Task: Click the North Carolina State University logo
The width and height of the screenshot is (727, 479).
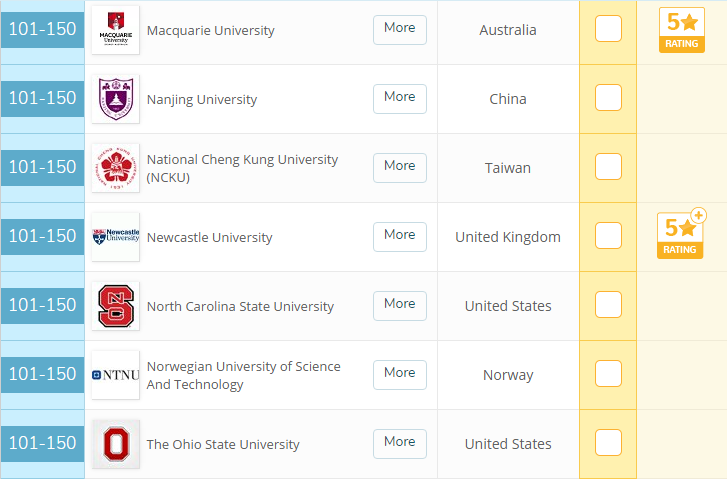Action: click(115, 306)
